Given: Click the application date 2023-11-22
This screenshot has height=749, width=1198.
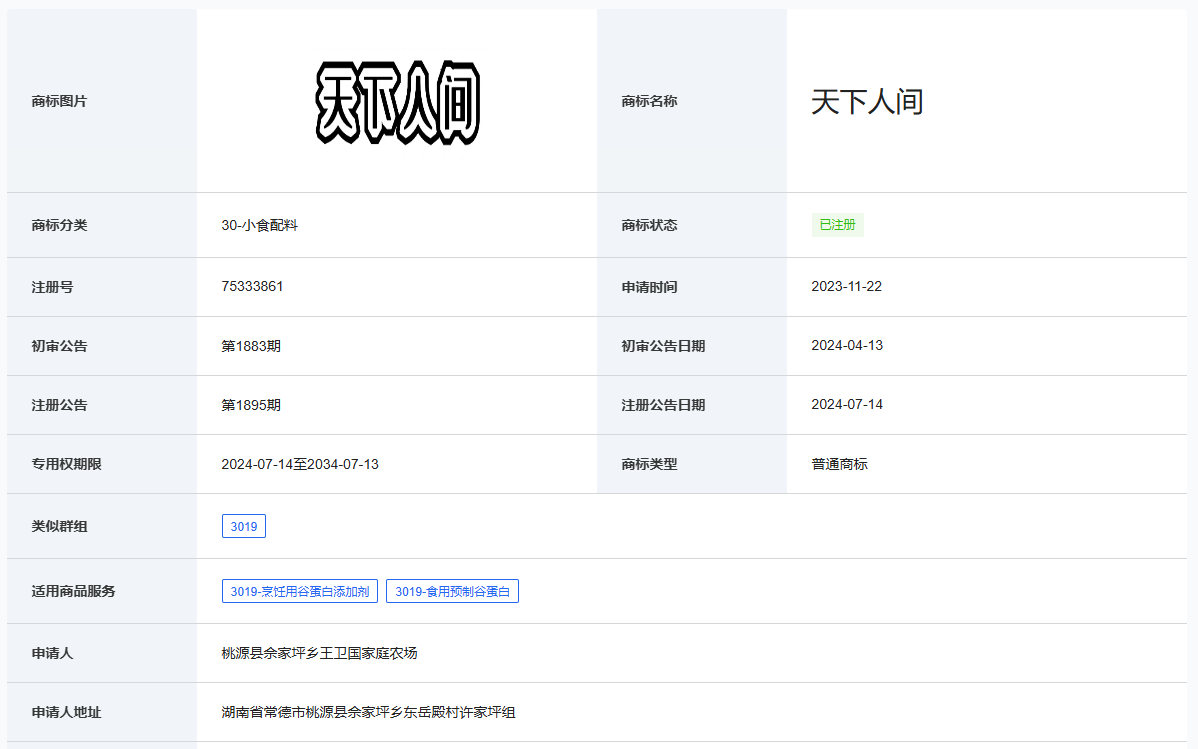Looking at the screenshot, I should tap(847, 287).
